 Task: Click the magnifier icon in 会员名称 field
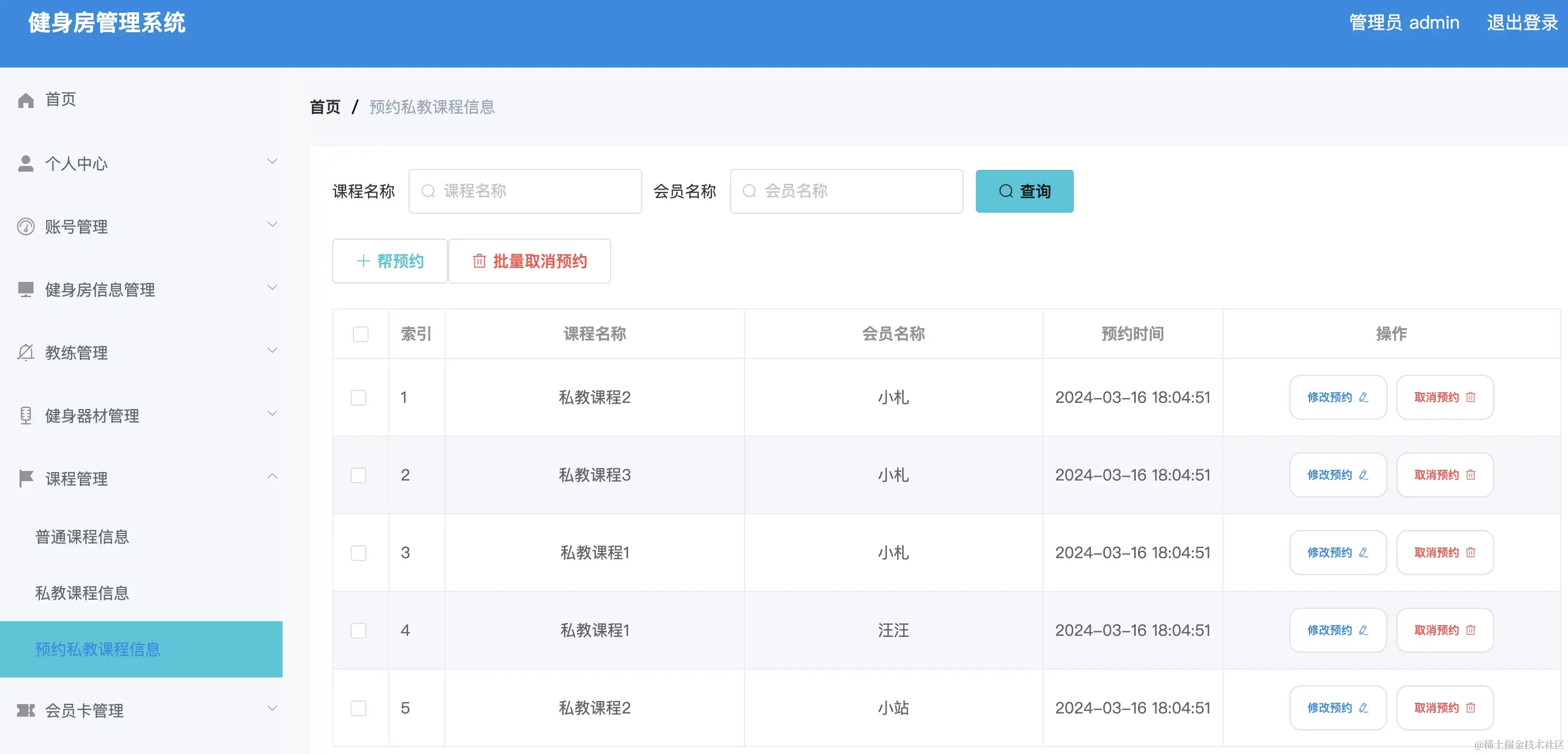[x=749, y=191]
